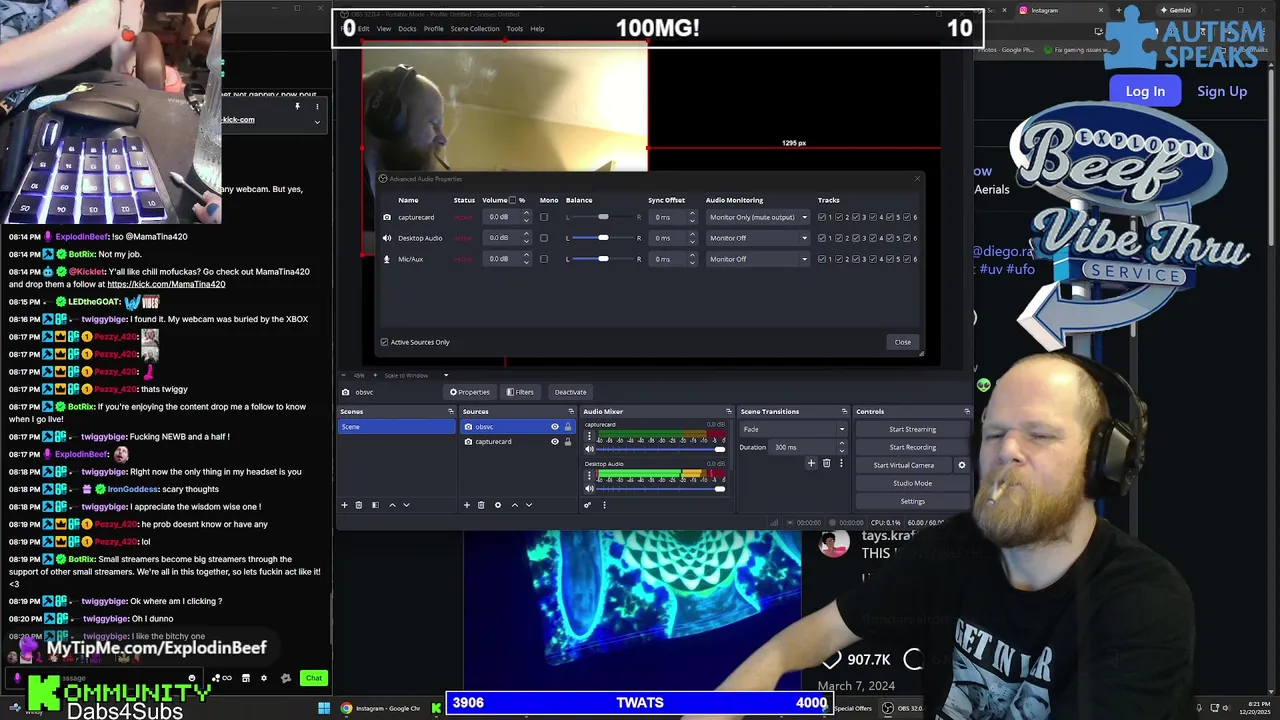Screen dimensions: 1280x720
Task: Open Audio Mixer footer three-dot menu
Action: [604, 505]
